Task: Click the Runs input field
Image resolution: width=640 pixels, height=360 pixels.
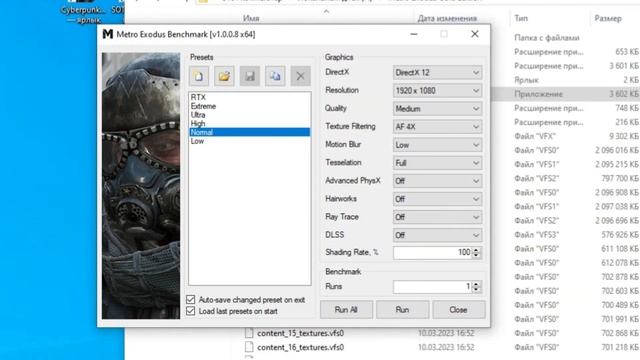Action: tap(432, 287)
